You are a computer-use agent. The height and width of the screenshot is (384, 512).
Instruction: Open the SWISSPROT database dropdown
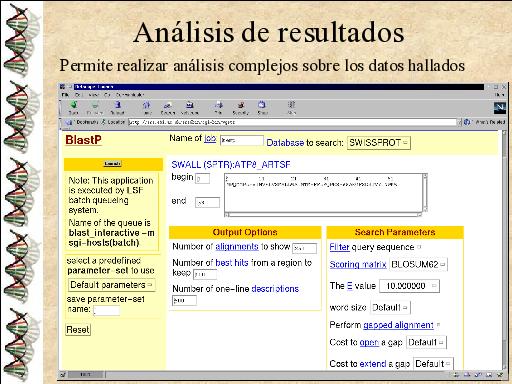pyautogui.click(x=379, y=143)
